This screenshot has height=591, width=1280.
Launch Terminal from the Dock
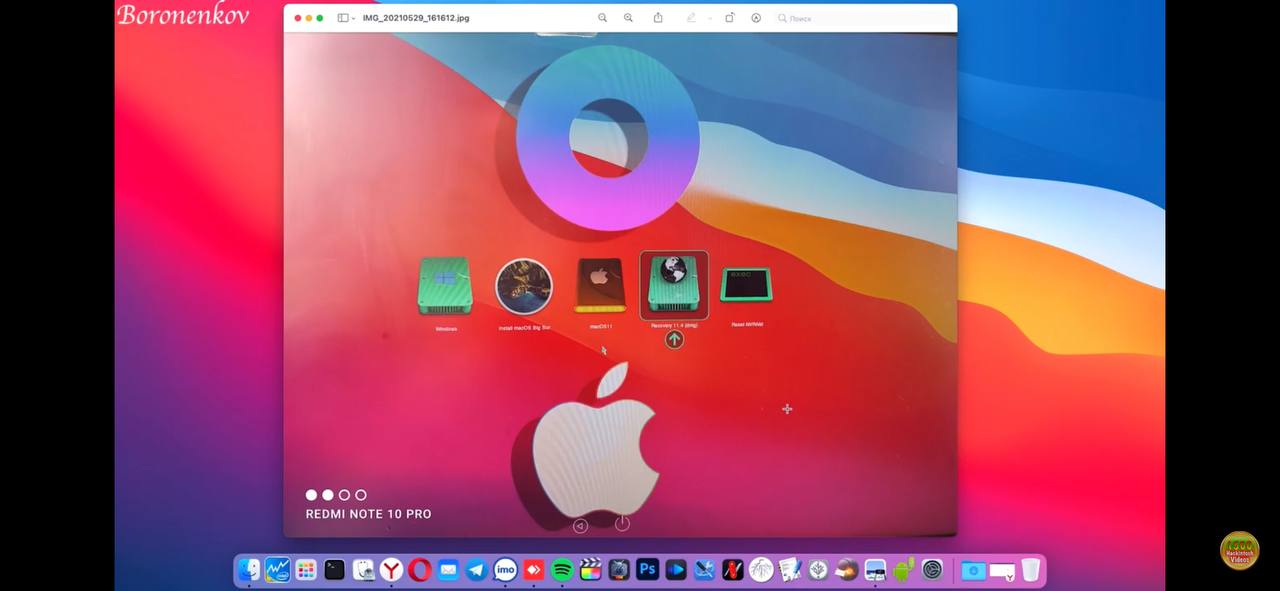click(x=334, y=570)
